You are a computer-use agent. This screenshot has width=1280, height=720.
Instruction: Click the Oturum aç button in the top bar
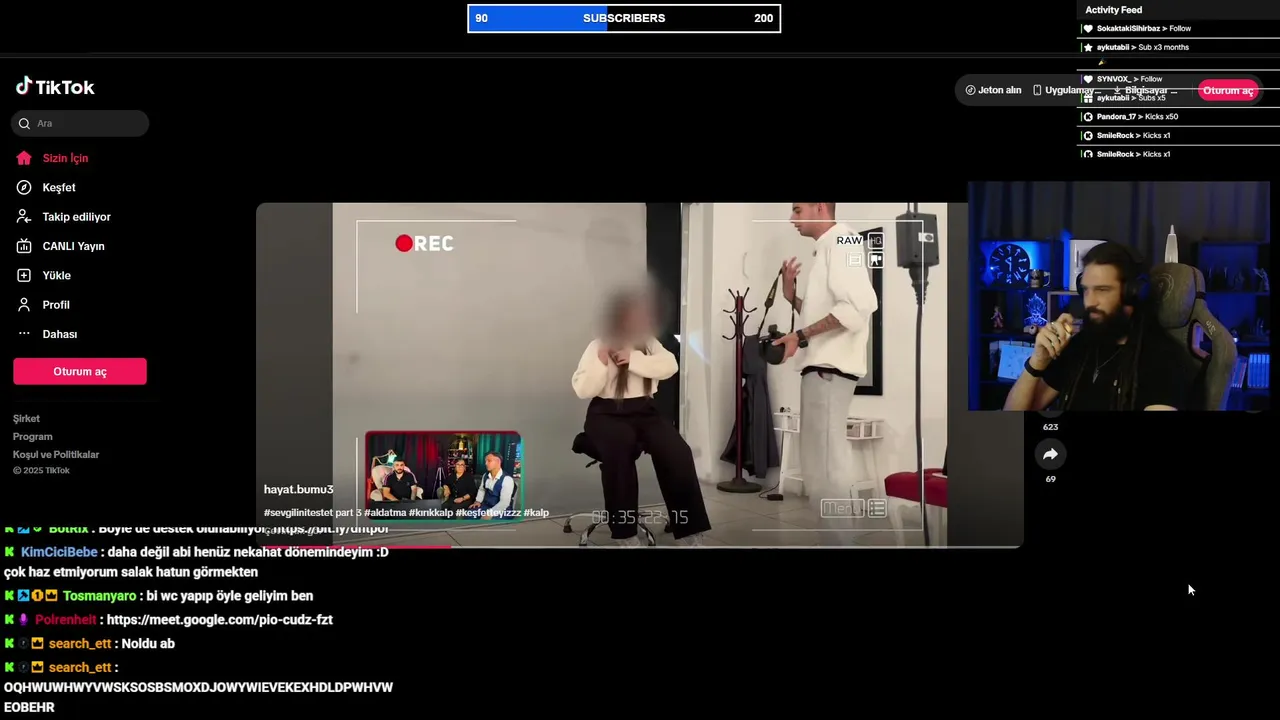1228,90
